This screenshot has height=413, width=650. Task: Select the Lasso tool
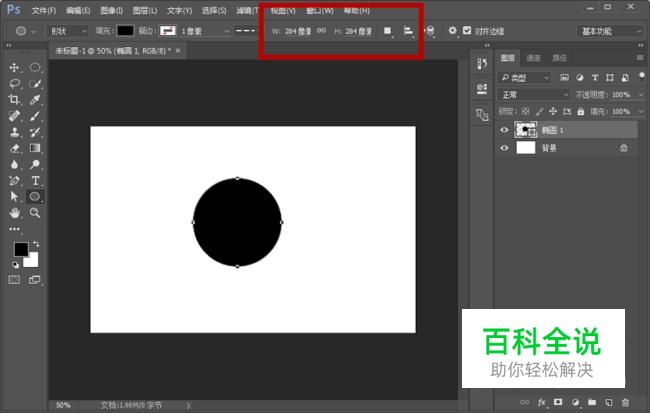tap(14, 84)
